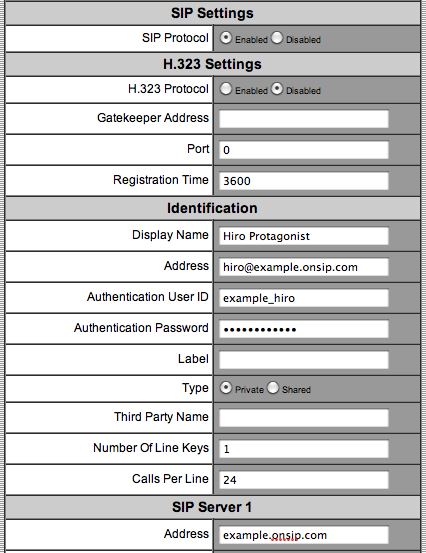
Task: Click the Authentication Password field
Action: (x=304, y=329)
